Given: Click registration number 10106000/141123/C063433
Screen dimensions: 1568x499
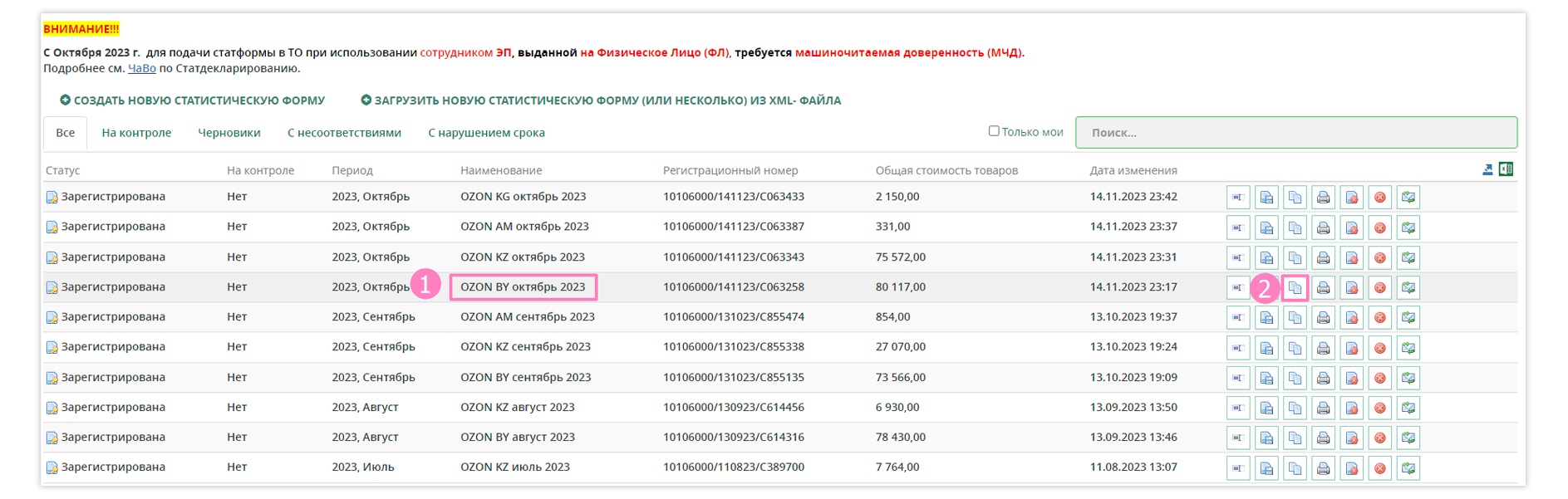Looking at the screenshot, I should (734, 197).
